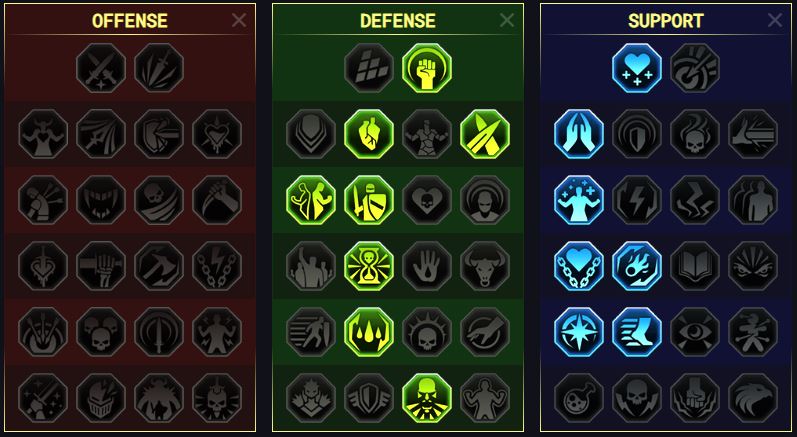Reset the Offense tree with X
This screenshot has width=797, height=437.
click(239, 20)
